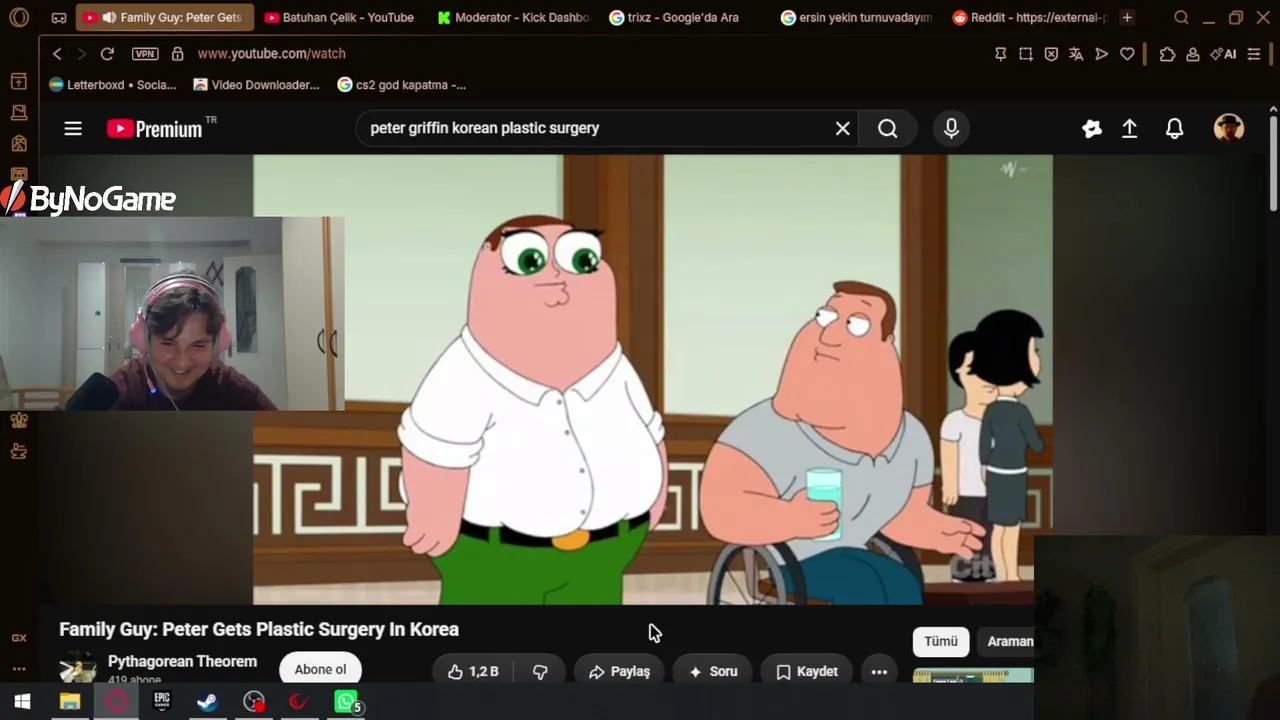Open File Explorer from the taskbar
The width and height of the screenshot is (1280, 720).
69,702
